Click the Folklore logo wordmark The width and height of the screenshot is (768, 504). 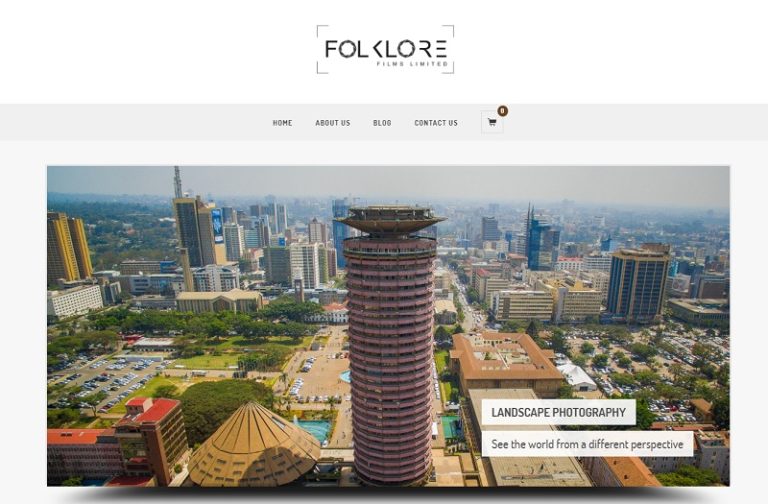385,49
